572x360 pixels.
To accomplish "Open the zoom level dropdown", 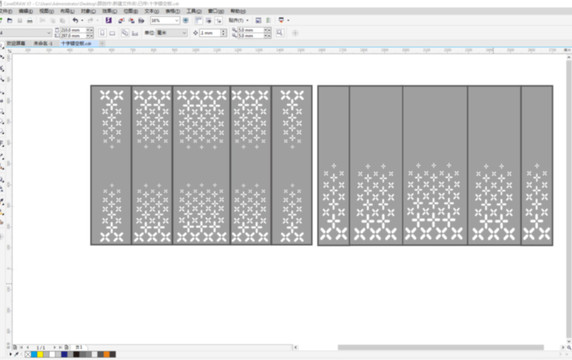I will click(x=165, y=20).
